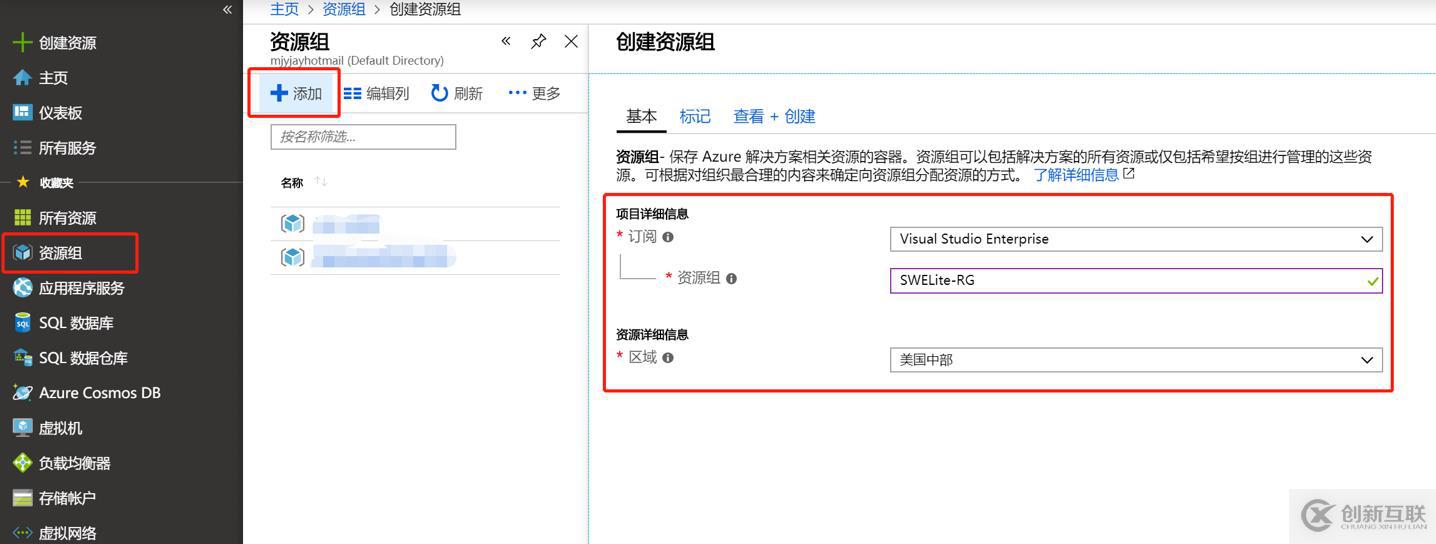Click the 刷新 button
The height and width of the screenshot is (544, 1436).
coord(457,93)
